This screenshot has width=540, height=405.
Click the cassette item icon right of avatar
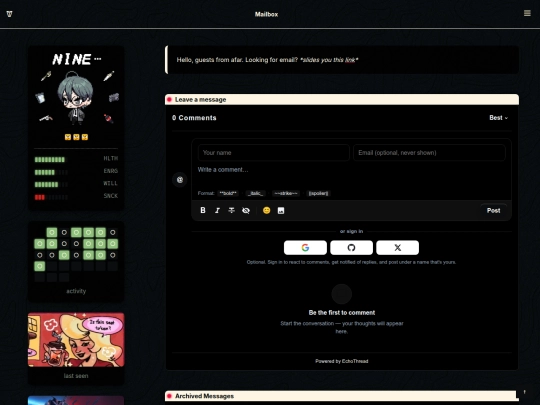(114, 97)
